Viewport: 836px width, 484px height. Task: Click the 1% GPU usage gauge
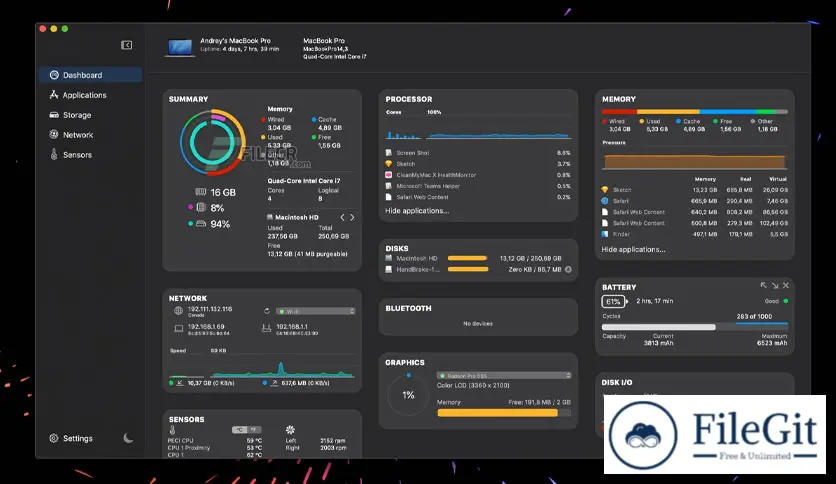pyautogui.click(x=408, y=395)
